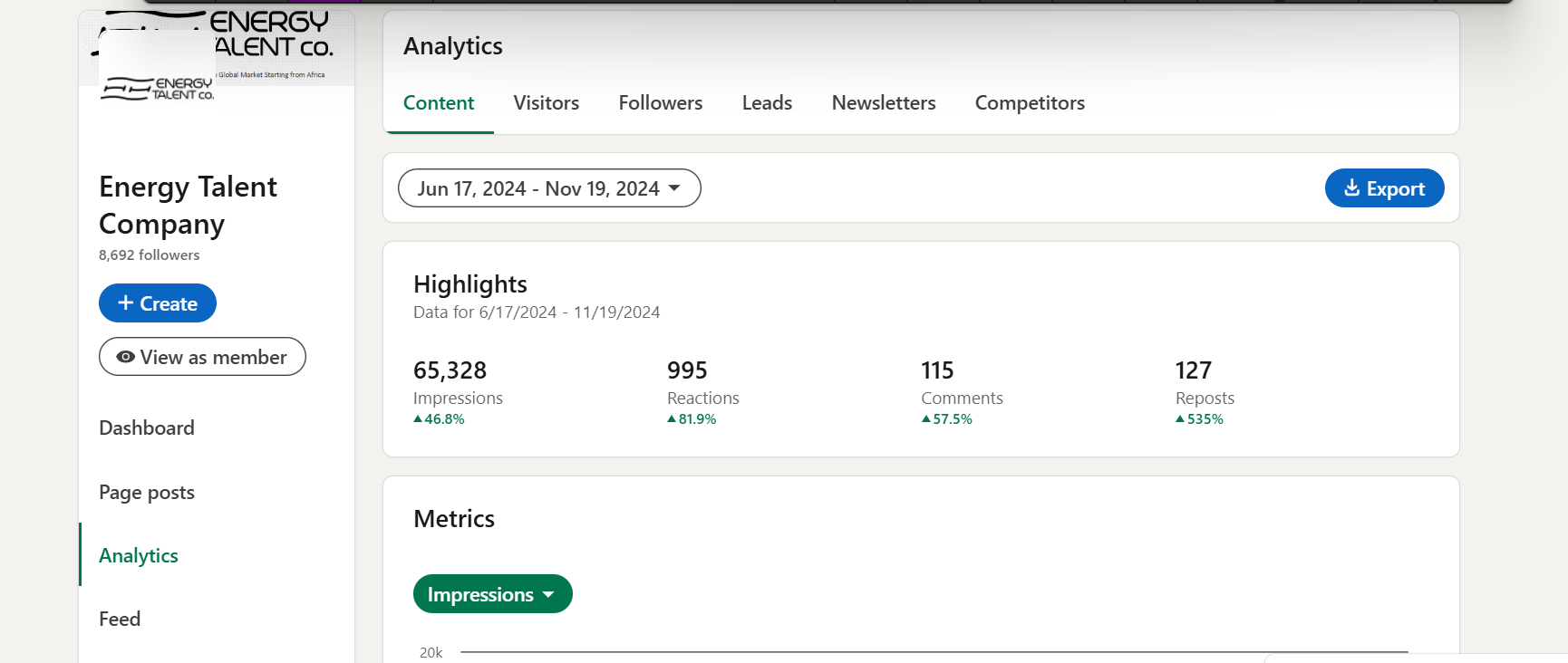The image size is (1568, 663).
Task: Click the 535% reposts change indicator
Action: point(1199,419)
